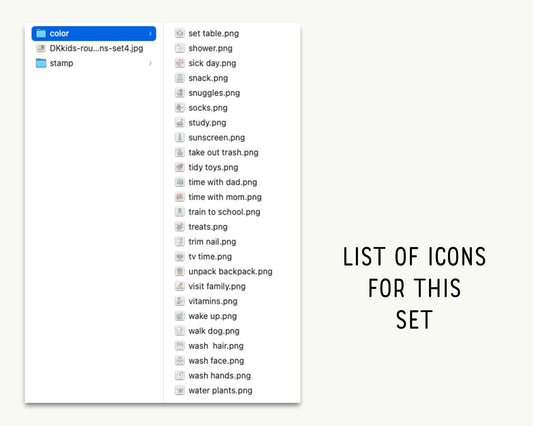The width and height of the screenshot is (533, 426).
Task: Expand the stamp folder chevron
Action: pyautogui.click(x=150, y=63)
